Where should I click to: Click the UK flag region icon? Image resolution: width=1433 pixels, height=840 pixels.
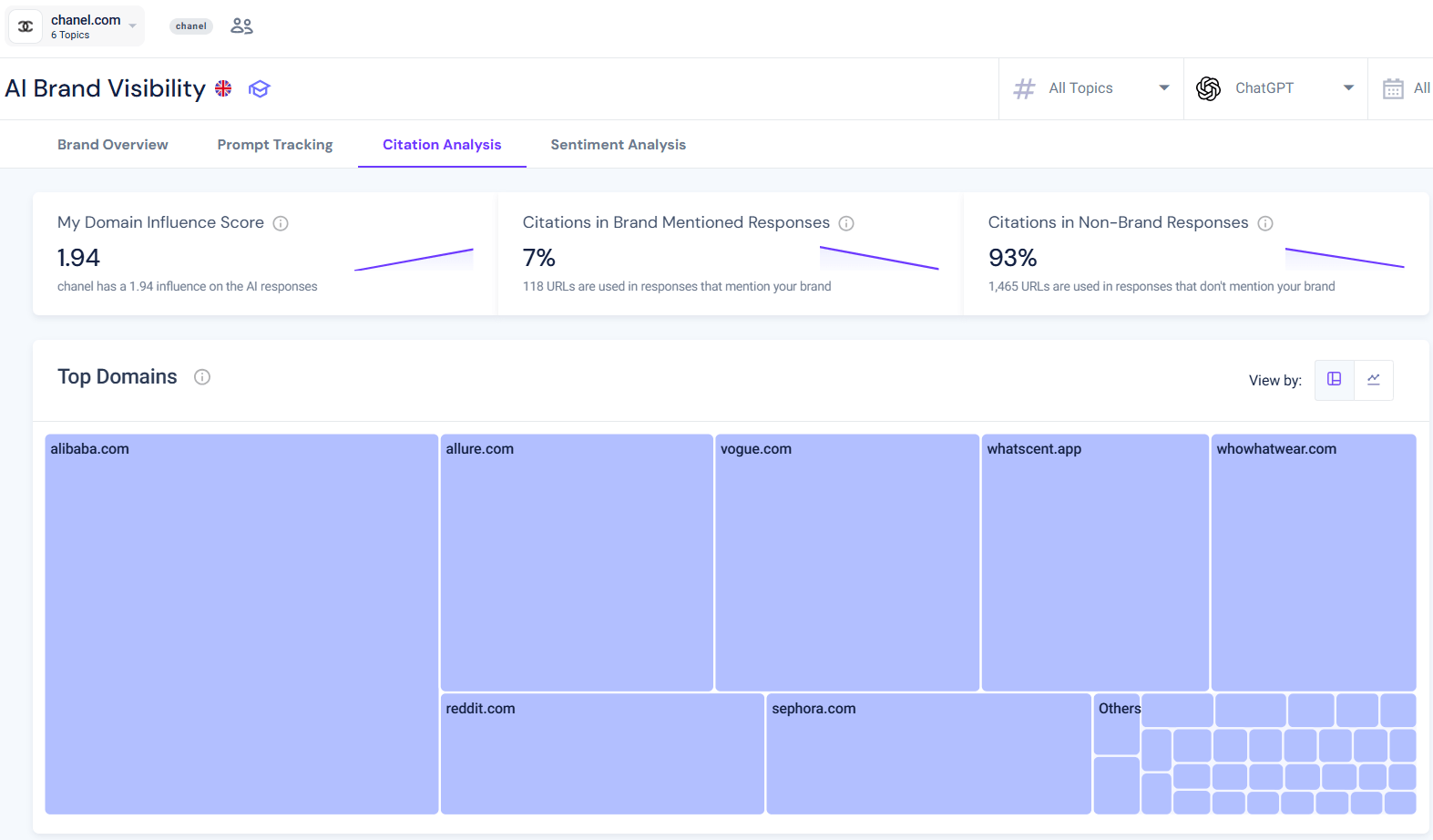tap(223, 88)
